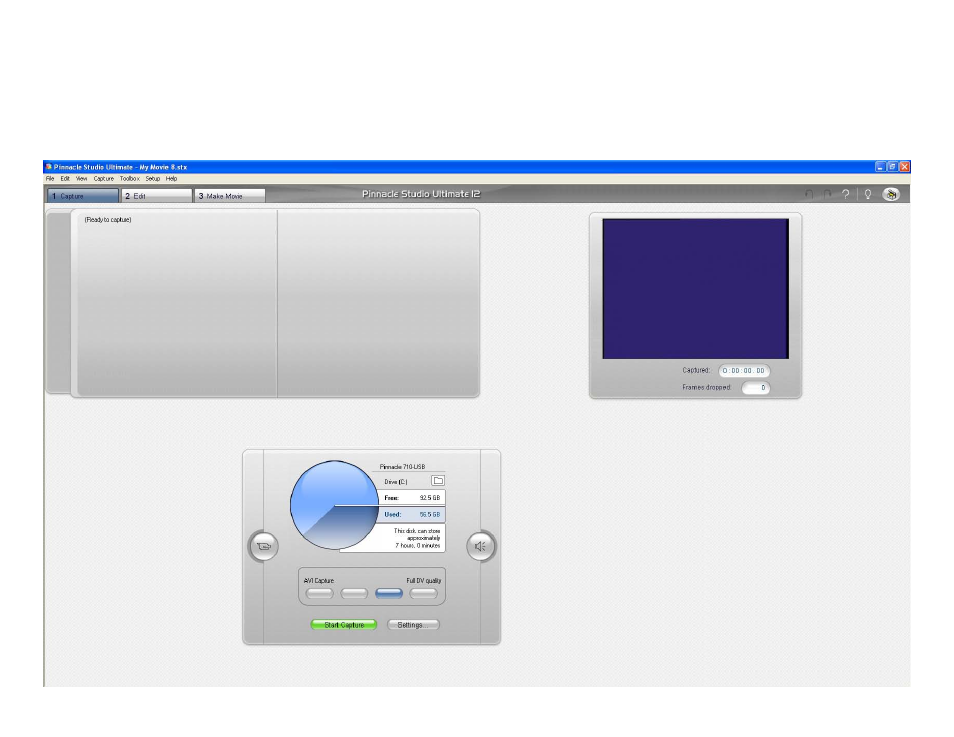Click the redo arrow in the top bar
Image resolution: width=954 pixels, height=737 pixels.
pos(827,194)
